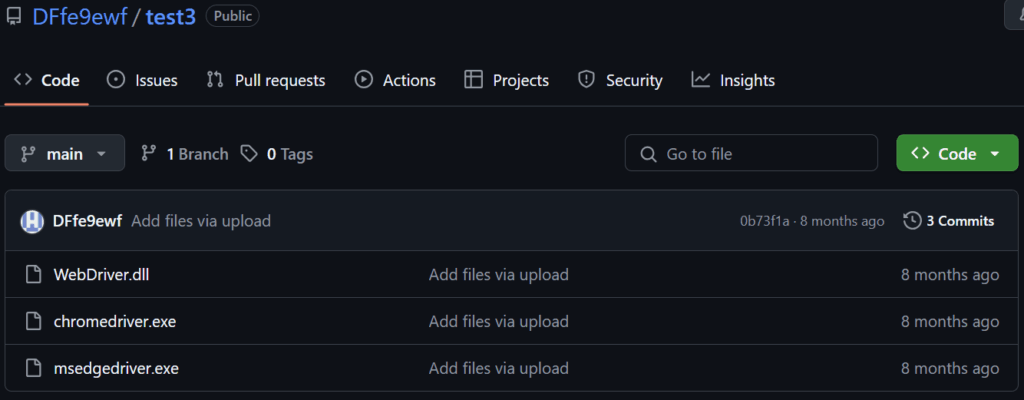Open the Insights tab
The height and width of the screenshot is (400, 1024).
click(733, 80)
